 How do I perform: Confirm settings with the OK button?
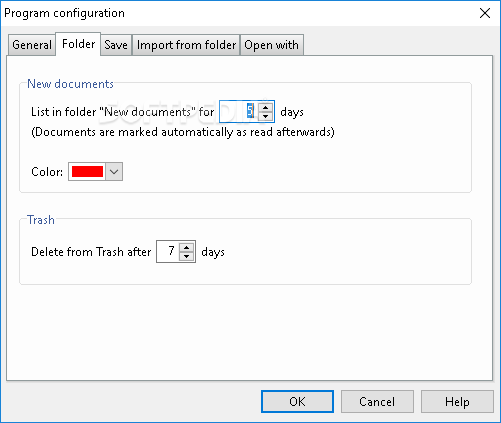click(x=297, y=401)
